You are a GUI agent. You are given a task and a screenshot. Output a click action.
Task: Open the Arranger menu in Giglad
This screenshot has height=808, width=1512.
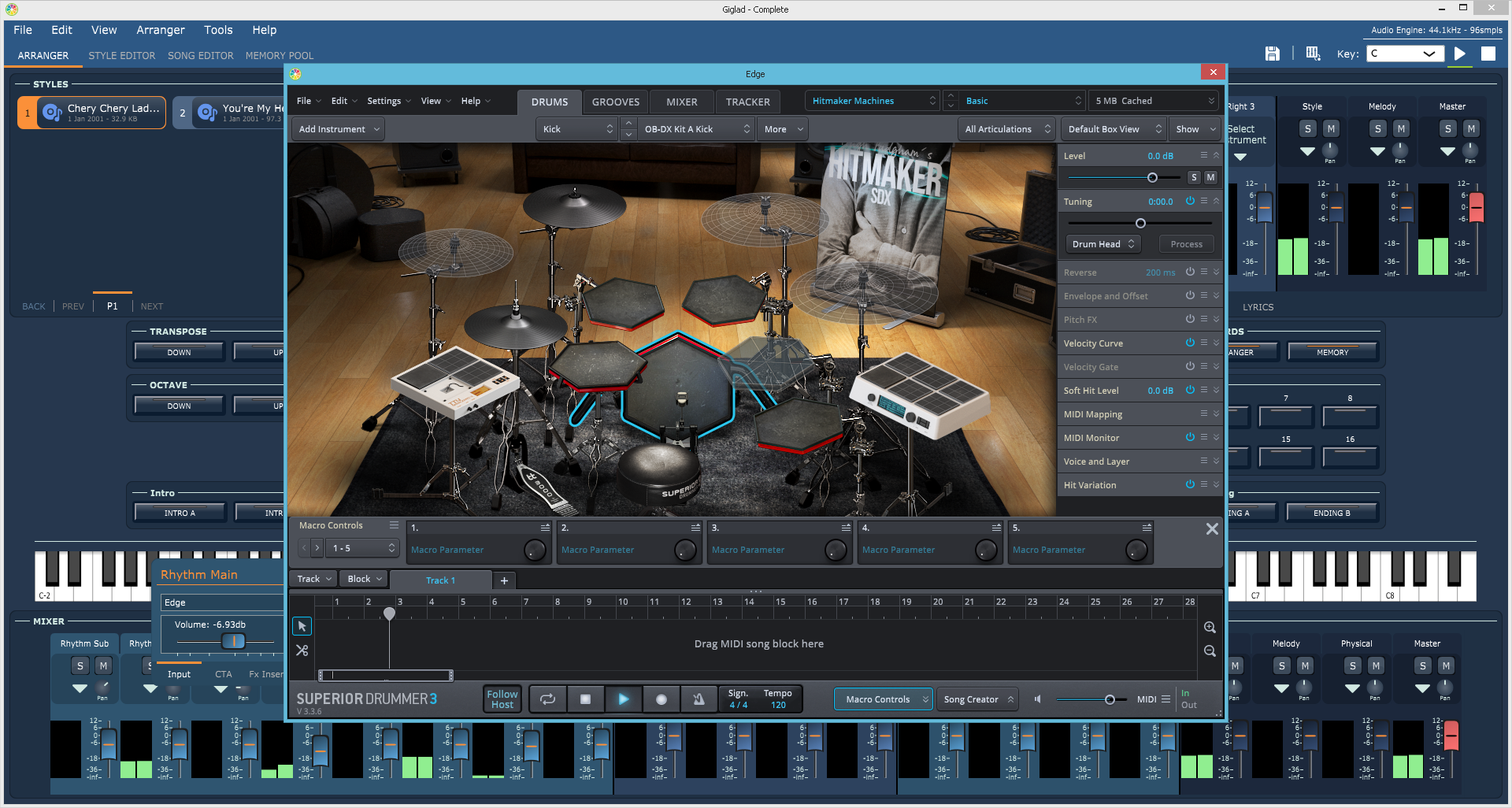pos(161,30)
